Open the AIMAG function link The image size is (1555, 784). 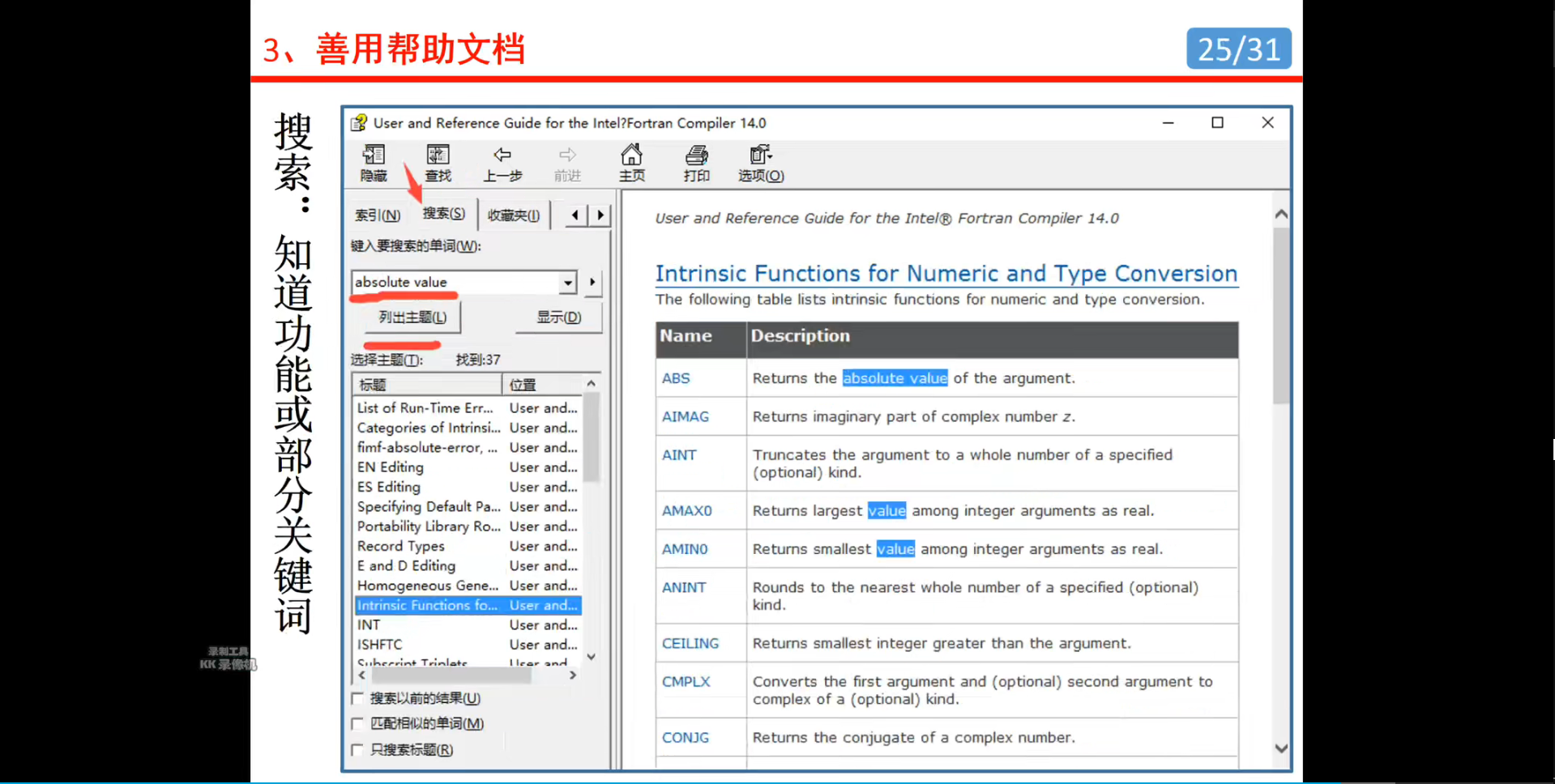pyautogui.click(x=686, y=416)
